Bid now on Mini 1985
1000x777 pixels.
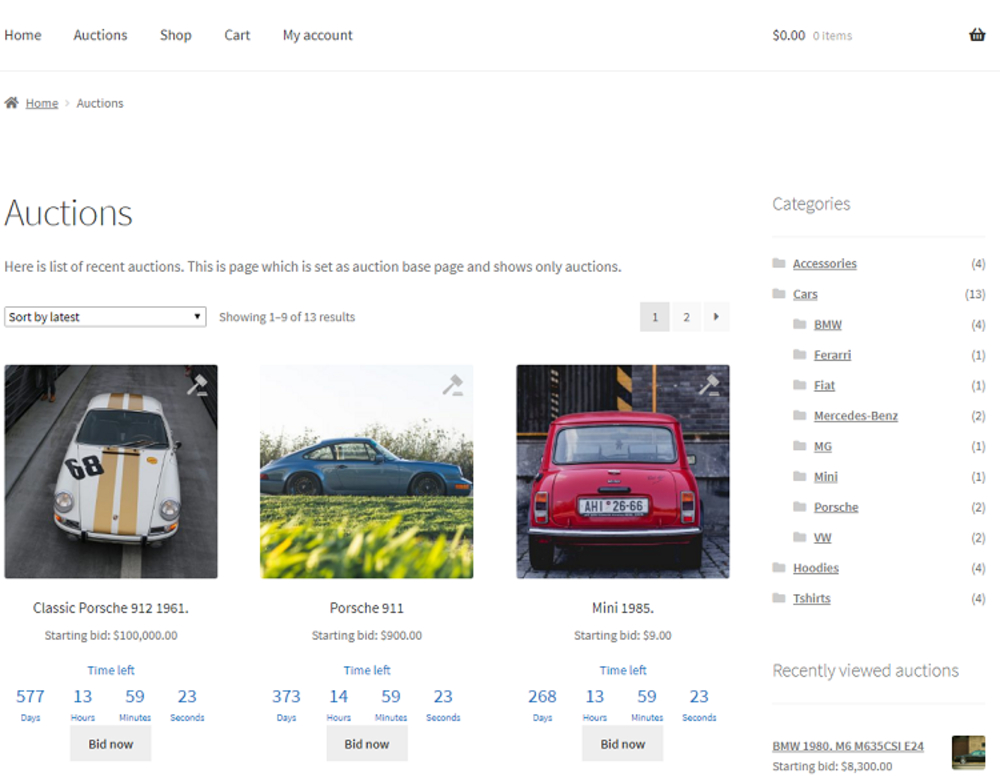[622, 744]
